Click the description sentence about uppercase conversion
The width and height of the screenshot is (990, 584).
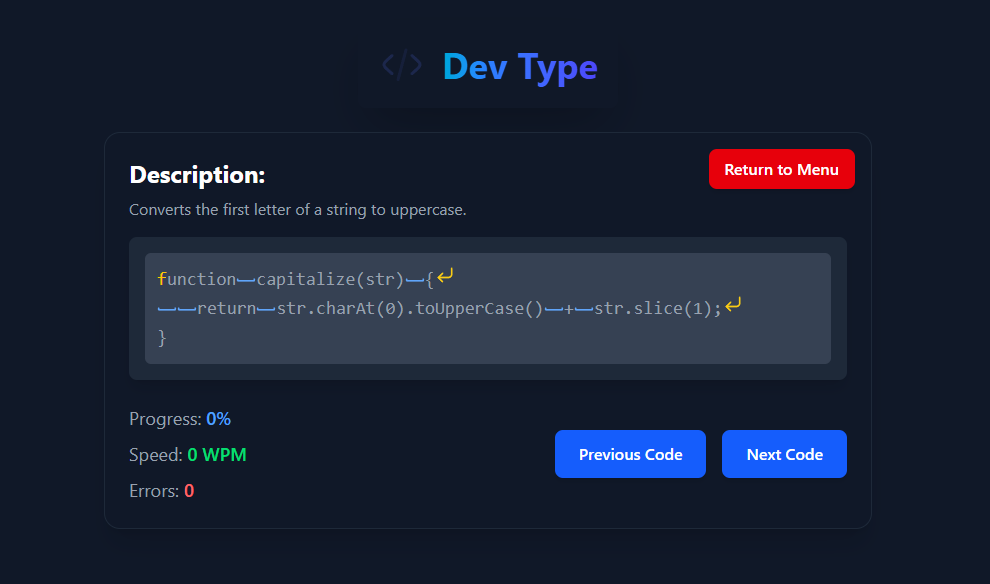[297, 210]
